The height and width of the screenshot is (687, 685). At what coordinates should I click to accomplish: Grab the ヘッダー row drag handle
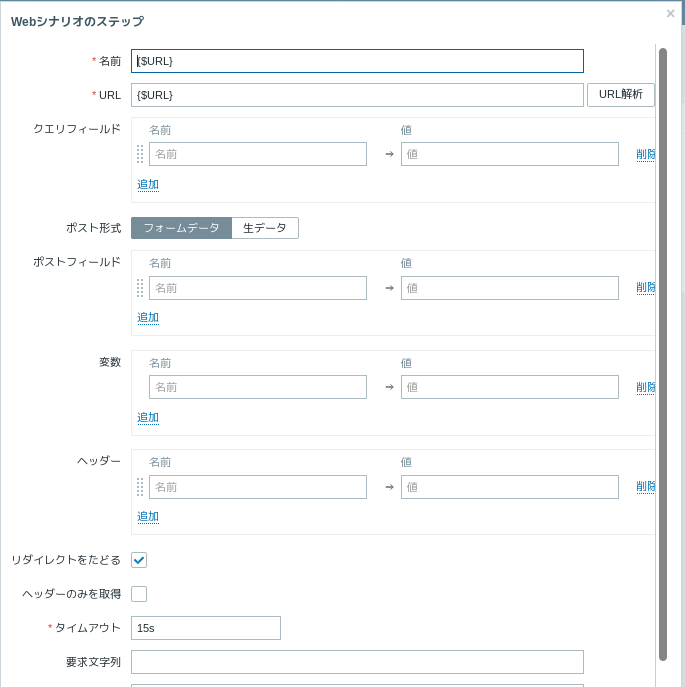[x=140, y=487]
